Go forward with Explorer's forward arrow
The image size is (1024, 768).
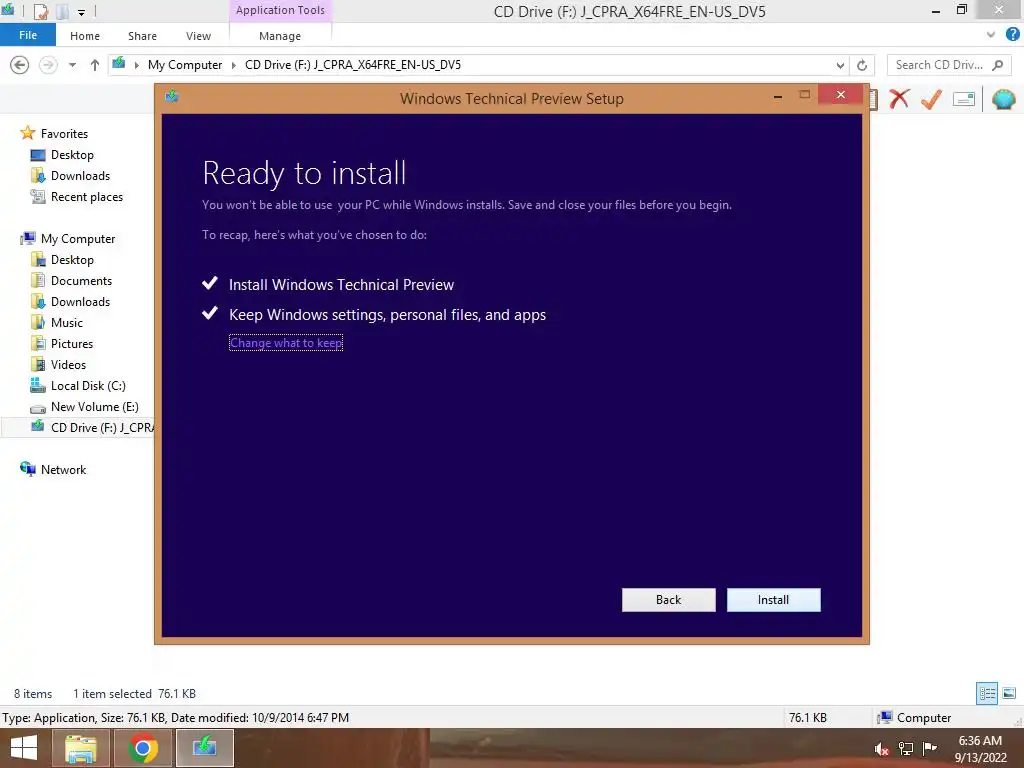point(48,65)
